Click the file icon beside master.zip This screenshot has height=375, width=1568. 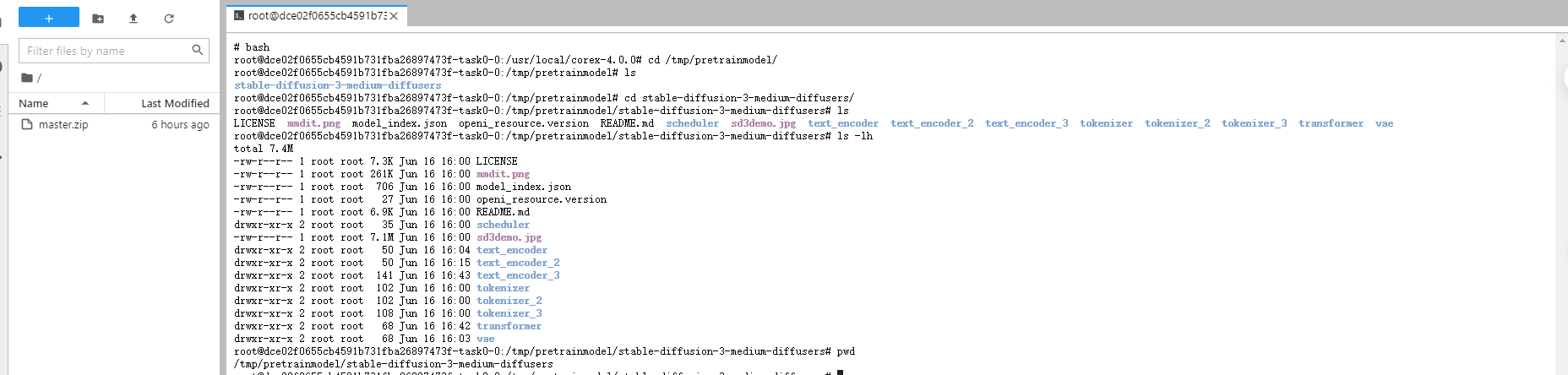[27, 124]
